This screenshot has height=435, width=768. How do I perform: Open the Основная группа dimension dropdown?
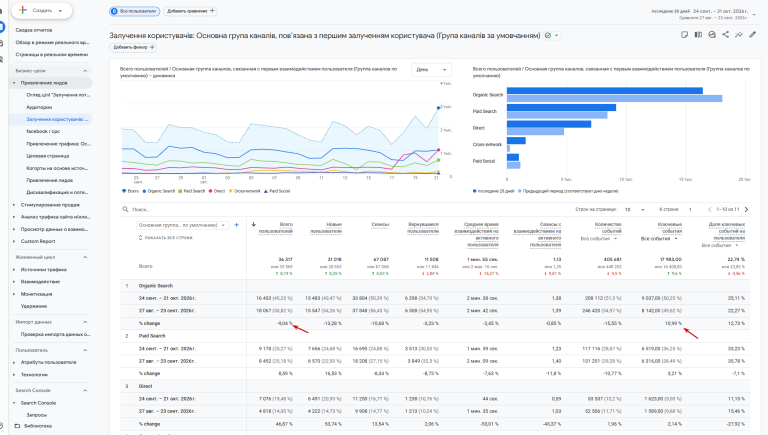(182, 225)
